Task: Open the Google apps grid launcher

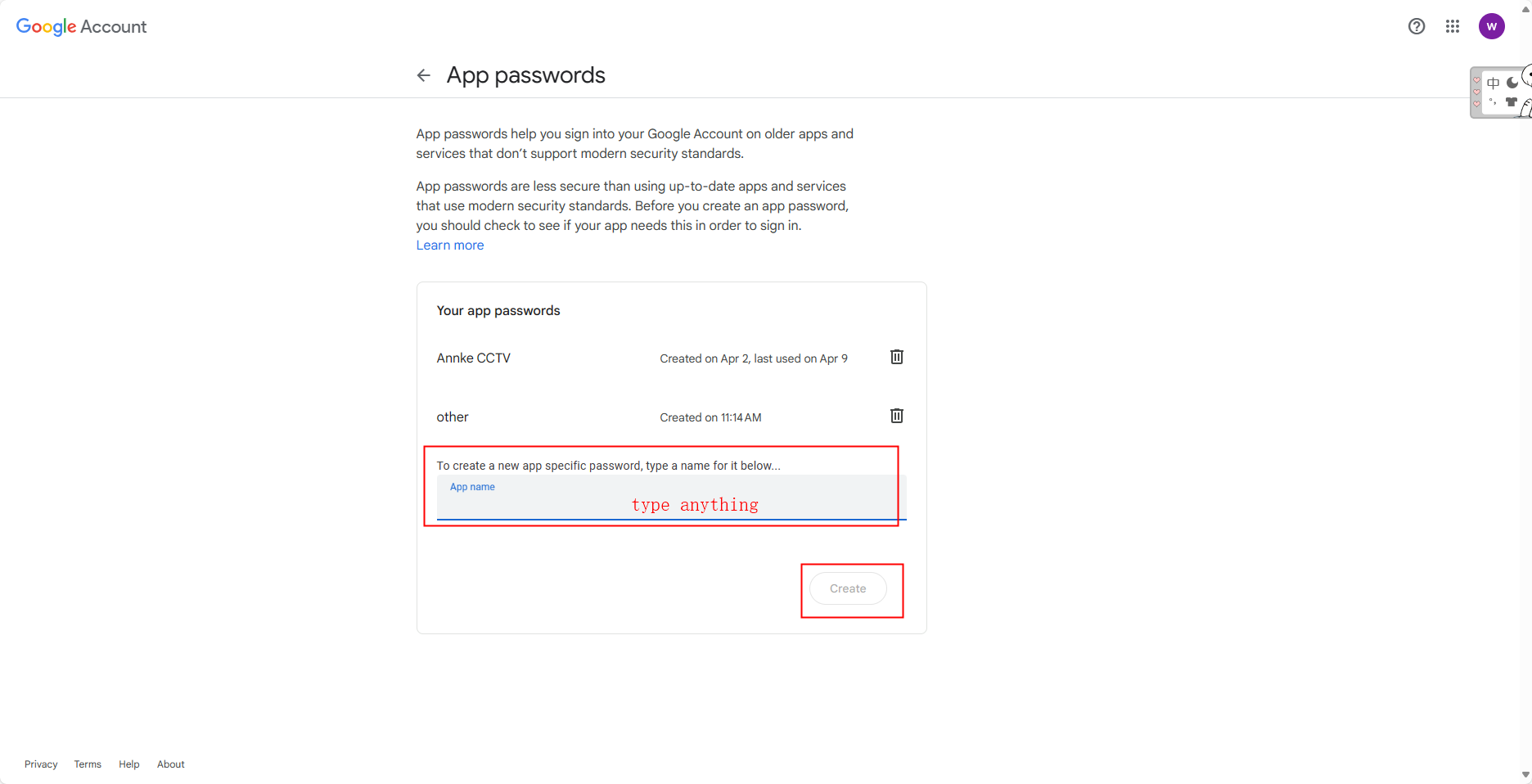Action: point(1453,26)
